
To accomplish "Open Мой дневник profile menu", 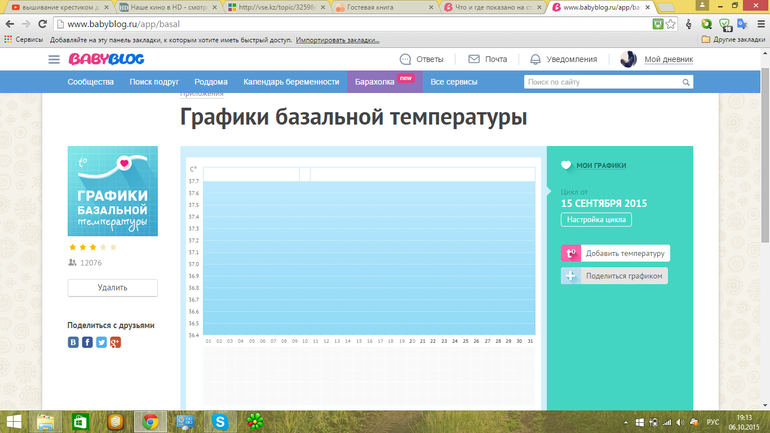I will [657, 59].
